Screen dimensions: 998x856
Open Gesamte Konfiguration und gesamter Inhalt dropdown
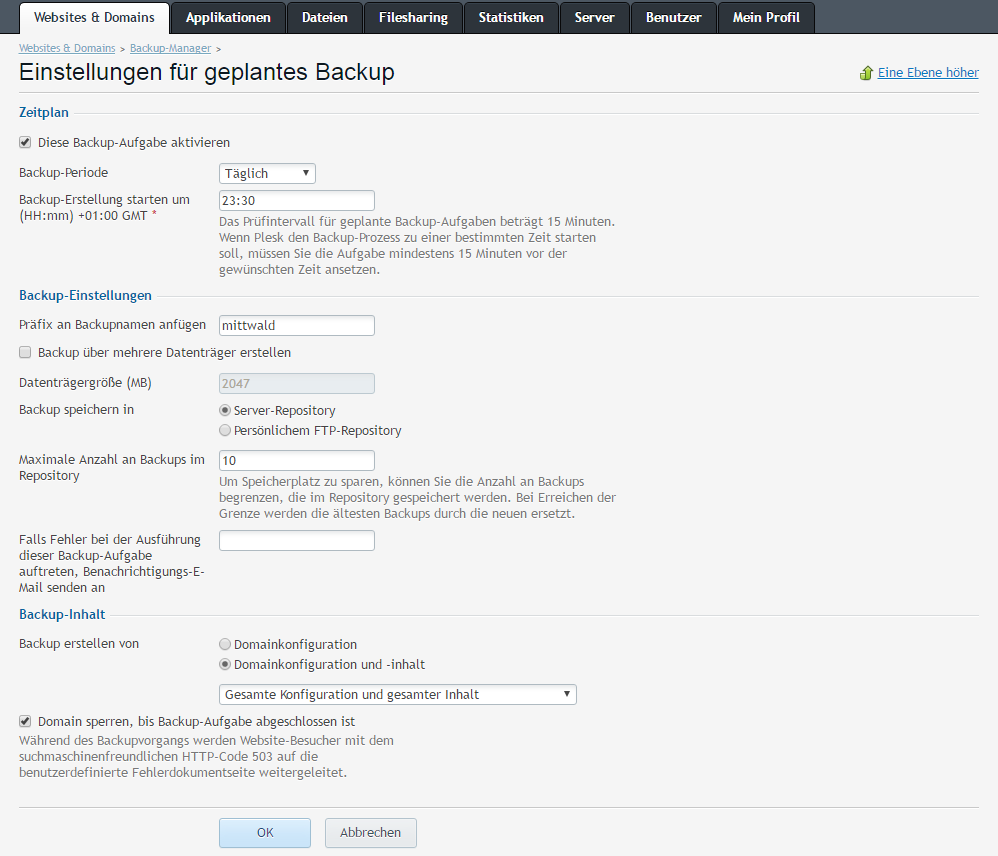coord(398,694)
